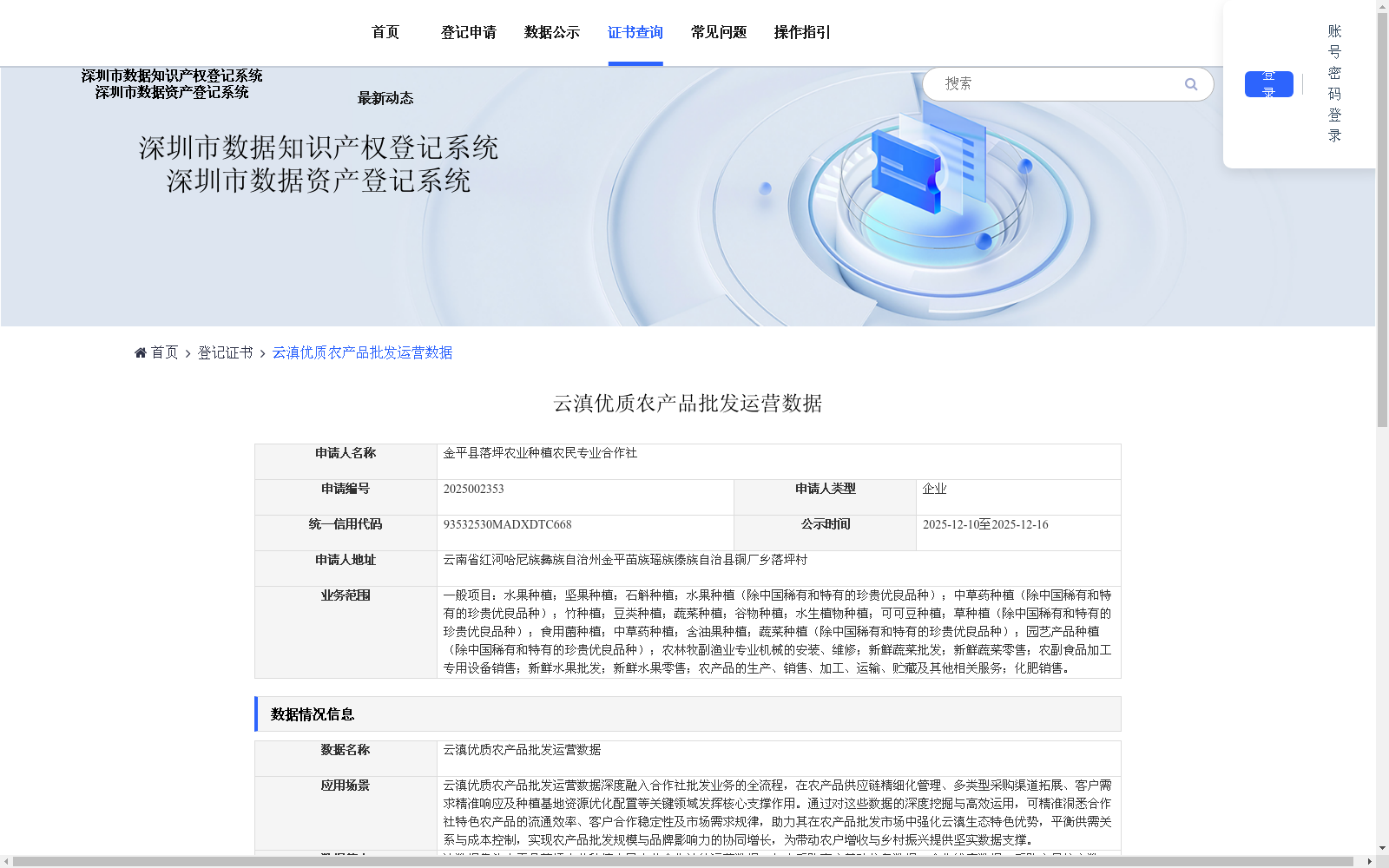Image resolution: width=1389 pixels, height=868 pixels.
Task: Open 最新动态 menu item
Action: [385, 98]
